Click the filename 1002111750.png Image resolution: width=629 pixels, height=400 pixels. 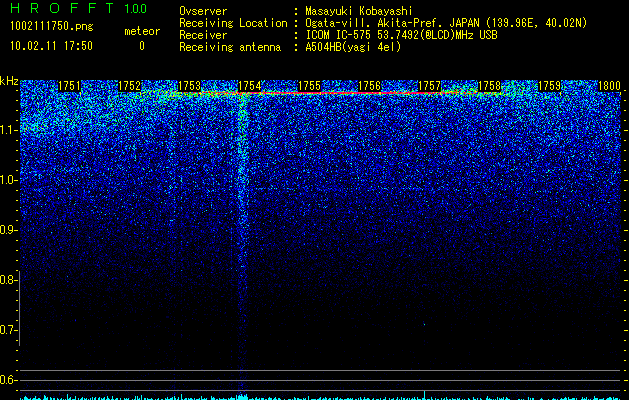click(52, 27)
